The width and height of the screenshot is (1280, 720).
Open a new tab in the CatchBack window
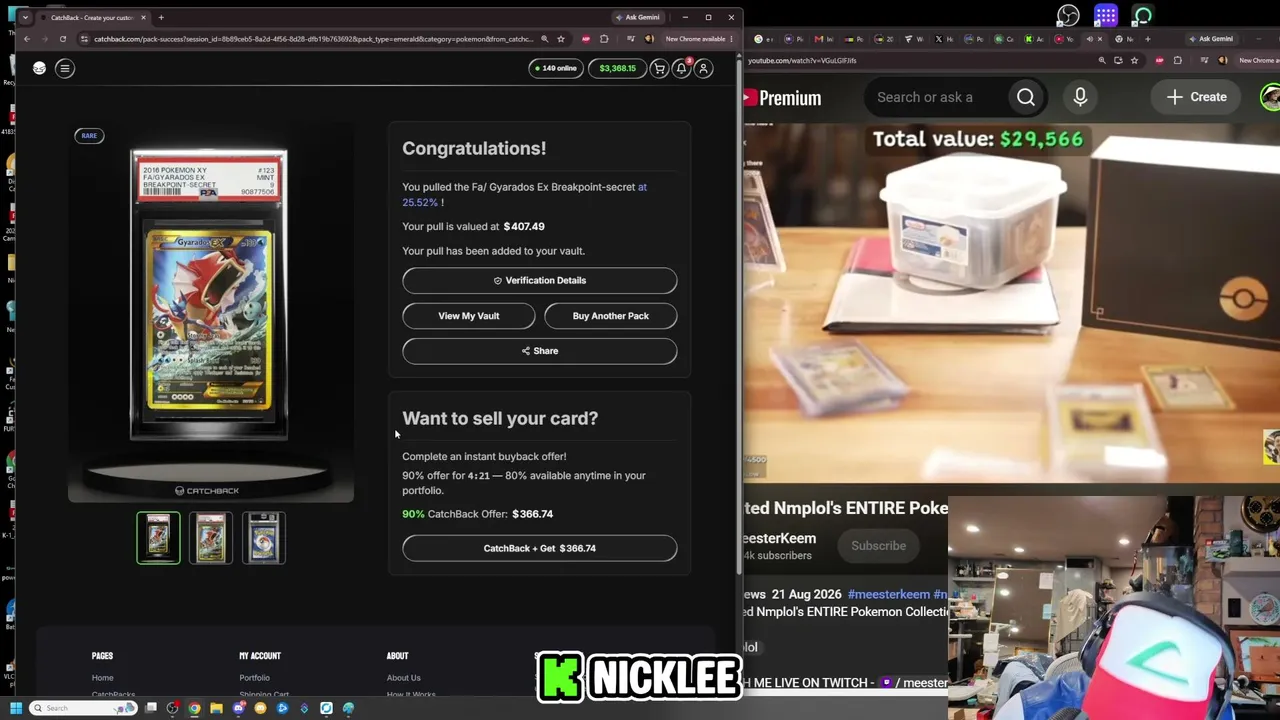(161, 17)
